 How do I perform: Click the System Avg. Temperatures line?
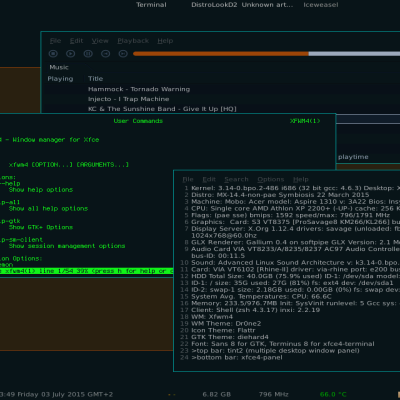pos(261,296)
